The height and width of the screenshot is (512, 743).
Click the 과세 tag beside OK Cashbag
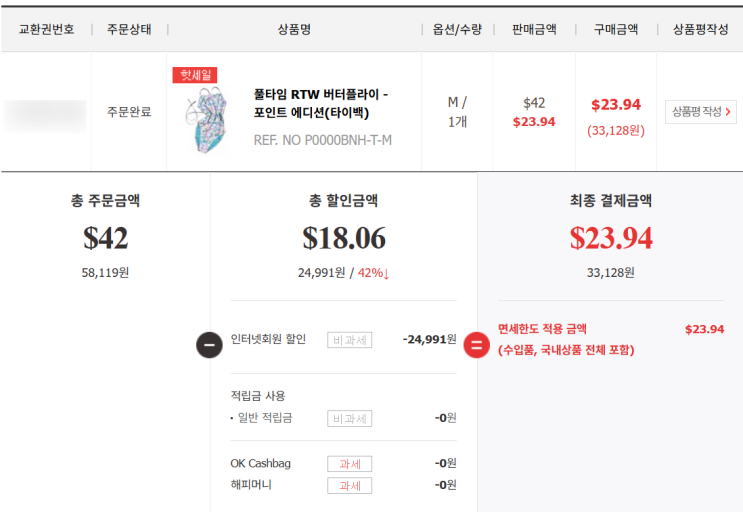click(x=349, y=464)
